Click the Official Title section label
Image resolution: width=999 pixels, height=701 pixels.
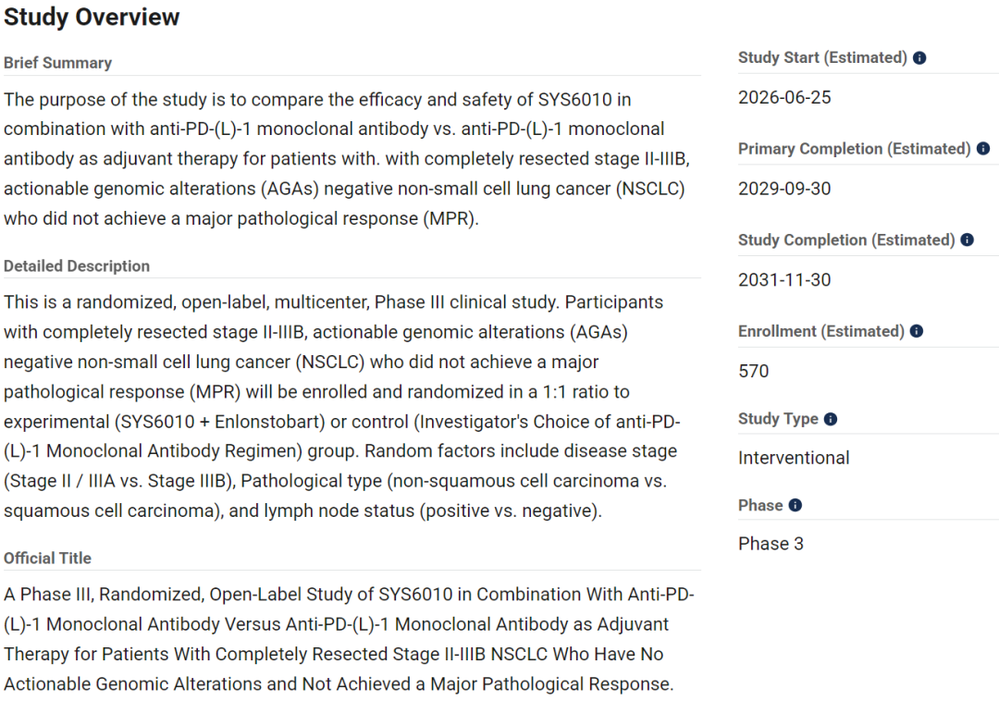pos(47,558)
